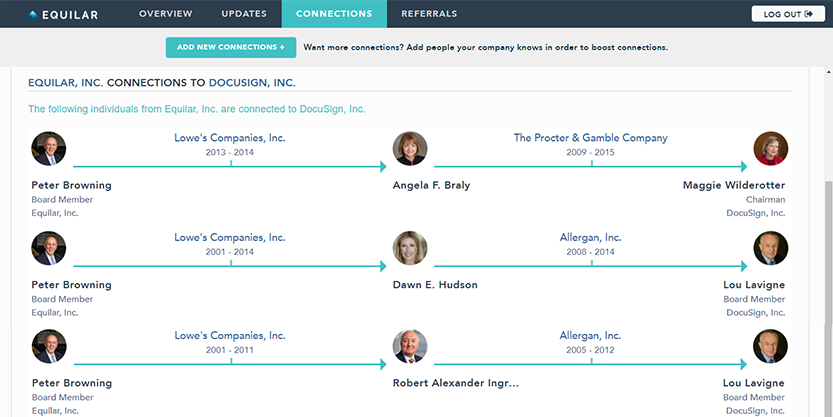The image size is (833, 417).
Task: Select the Connections tab
Action: 334,14
